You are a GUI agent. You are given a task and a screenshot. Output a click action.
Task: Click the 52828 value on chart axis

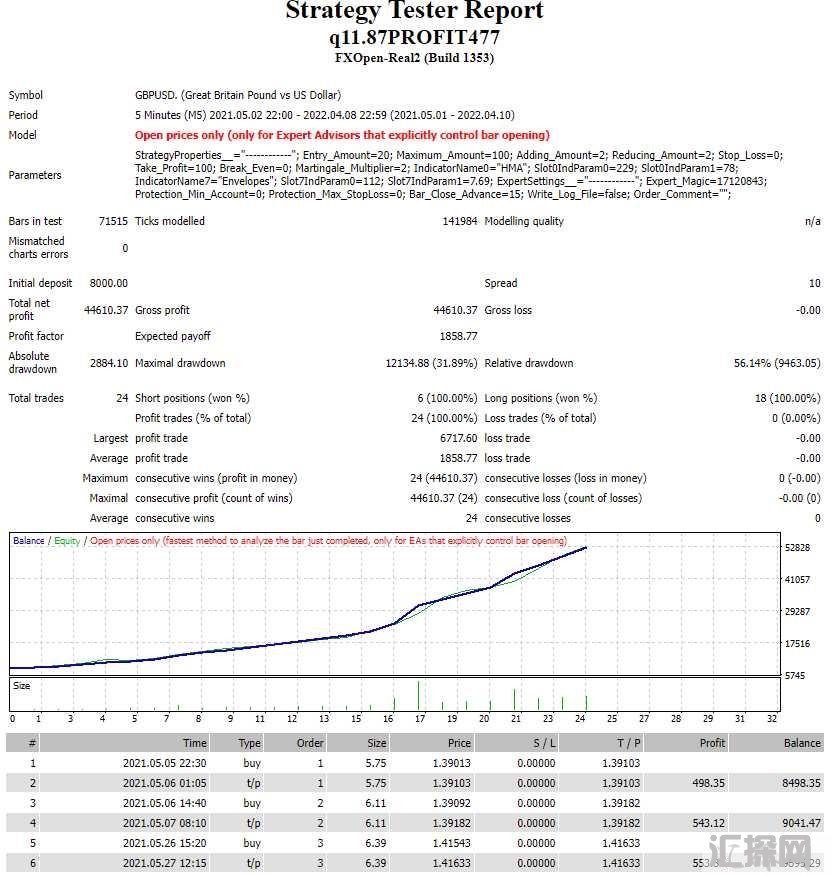click(797, 547)
